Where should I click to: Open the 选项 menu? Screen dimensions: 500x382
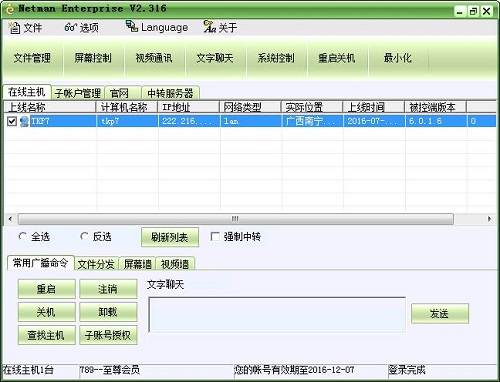coord(82,28)
